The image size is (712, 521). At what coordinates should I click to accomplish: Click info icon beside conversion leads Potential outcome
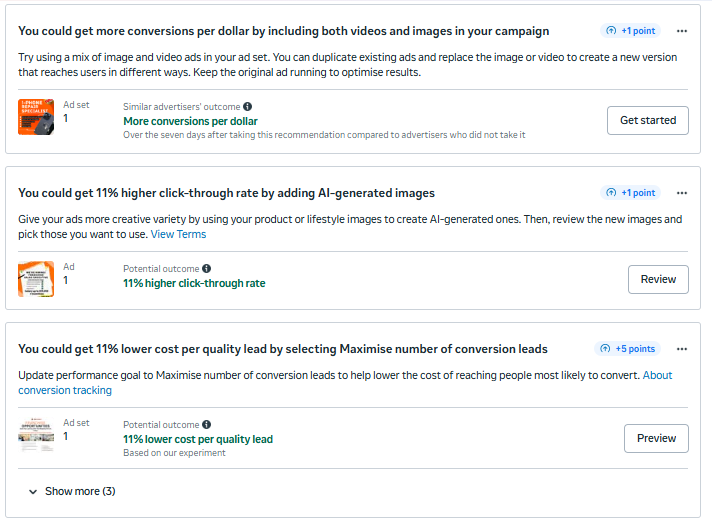pos(207,424)
